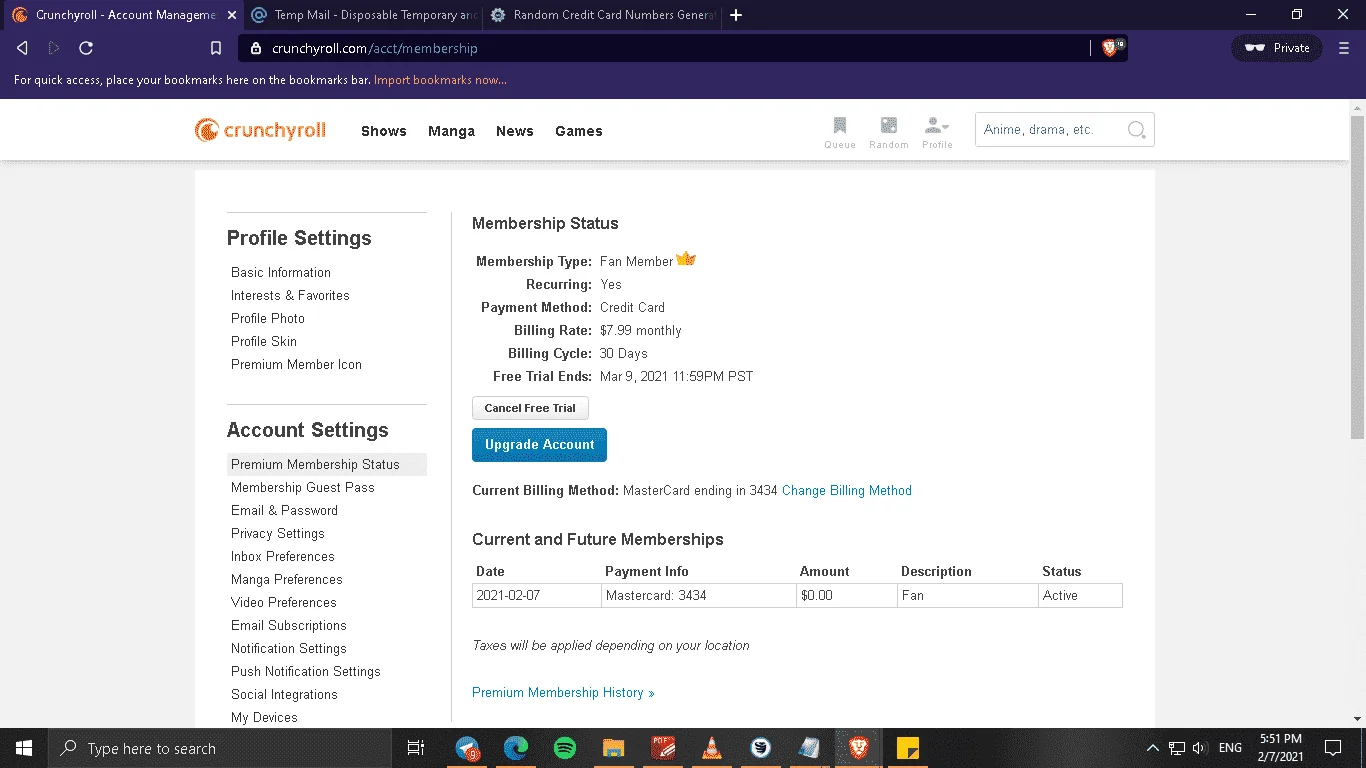
Task: Bookmark this page icon
Action: (x=216, y=48)
